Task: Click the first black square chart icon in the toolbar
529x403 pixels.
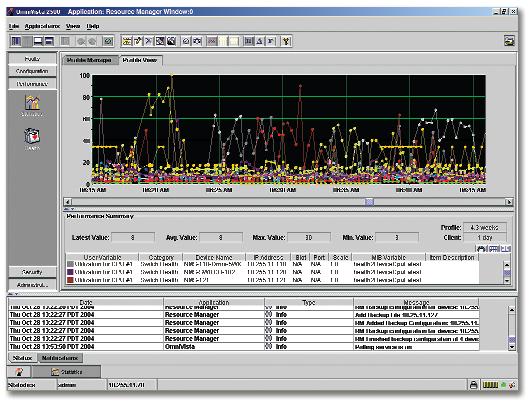Action: (160, 41)
